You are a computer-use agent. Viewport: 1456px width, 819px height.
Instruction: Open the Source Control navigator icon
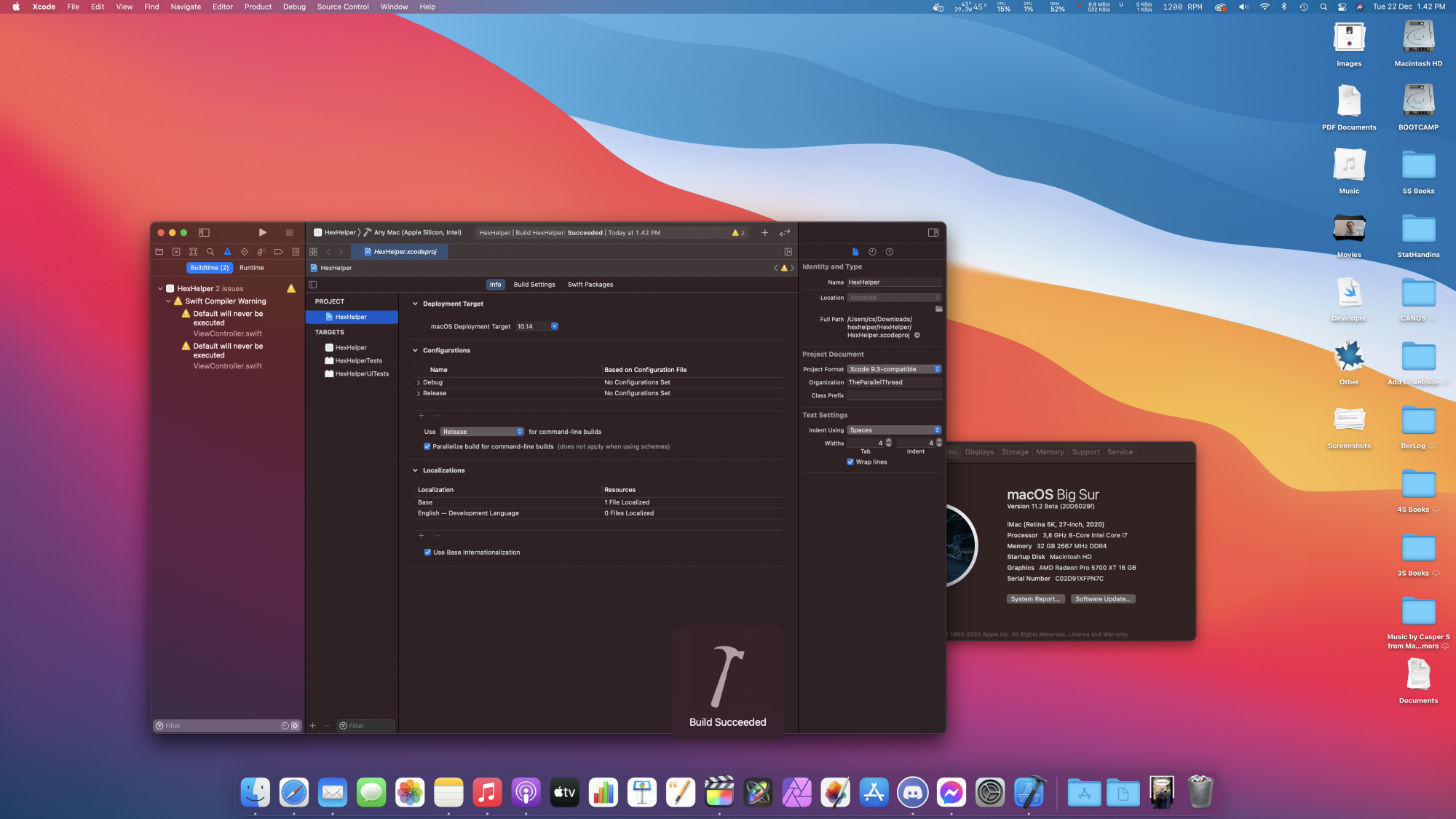click(x=176, y=252)
